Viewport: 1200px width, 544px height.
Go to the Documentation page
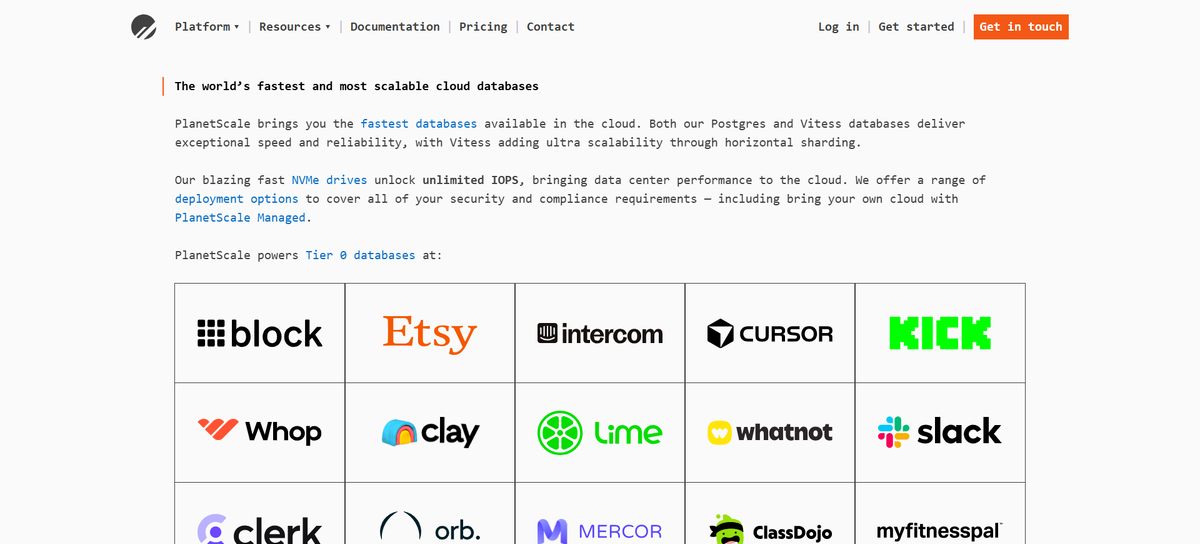[395, 27]
